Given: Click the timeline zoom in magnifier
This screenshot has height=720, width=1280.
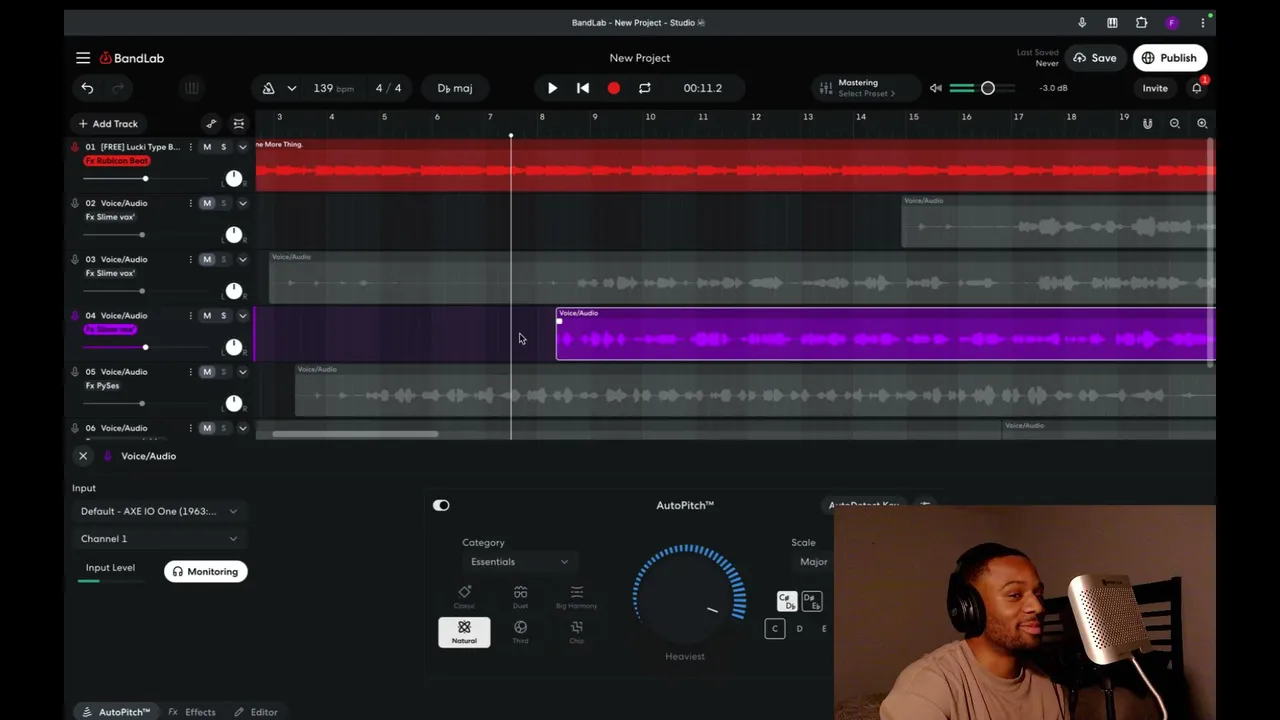Looking at the screenshot, I should [x=1202, y=124].
